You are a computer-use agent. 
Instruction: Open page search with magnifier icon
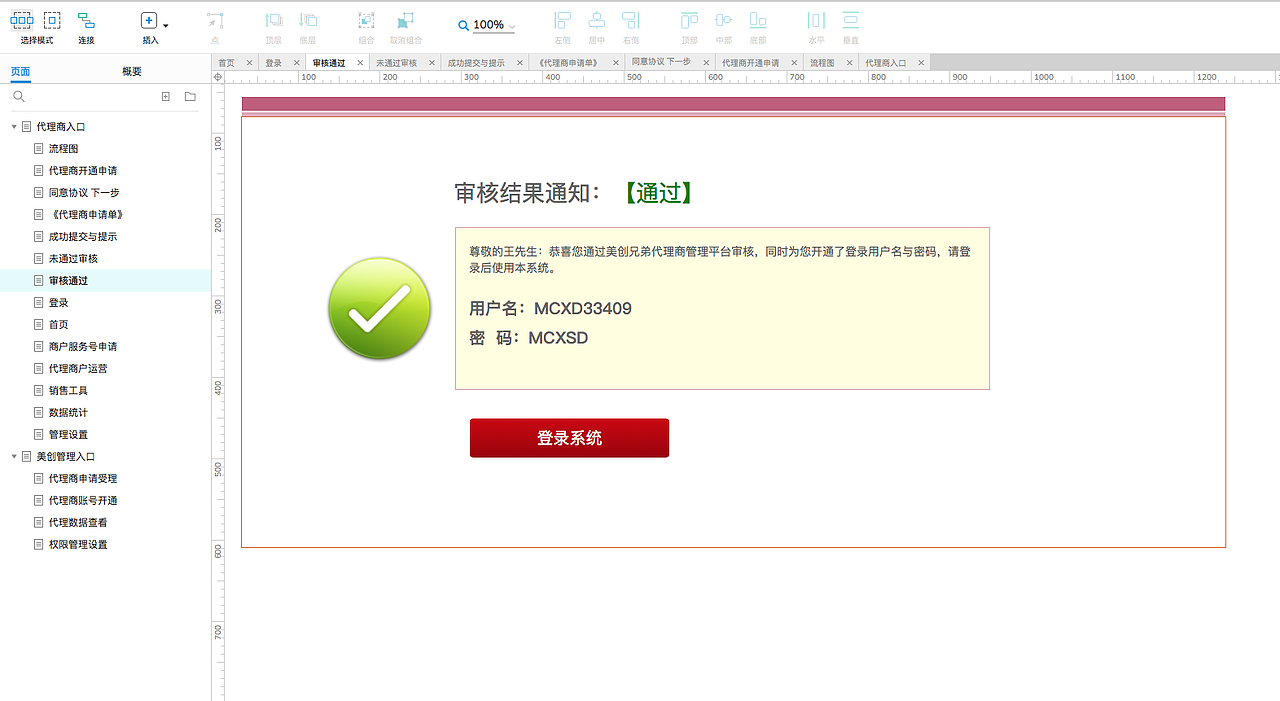20,96
